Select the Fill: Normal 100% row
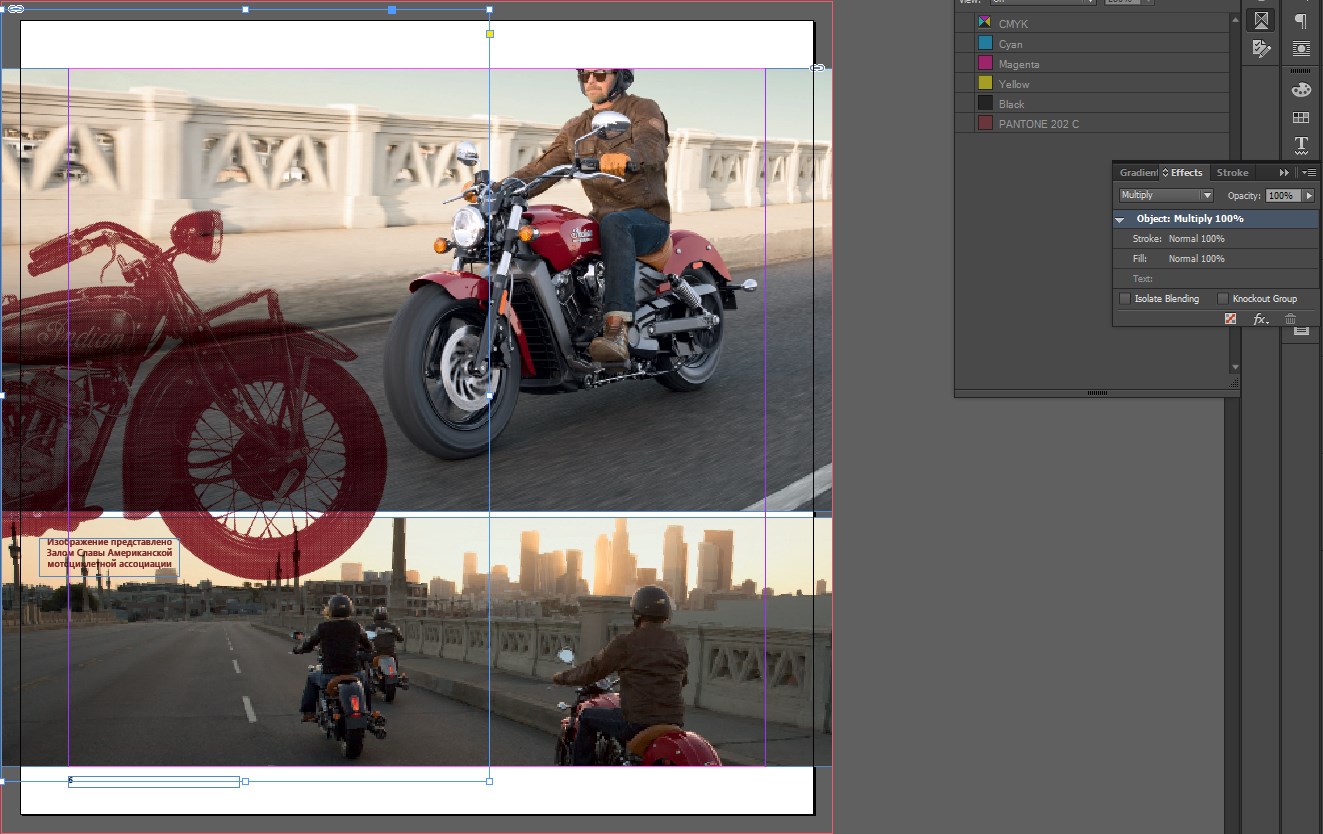This screenshot has width=1323, height=834. [x=1215, y=259]
